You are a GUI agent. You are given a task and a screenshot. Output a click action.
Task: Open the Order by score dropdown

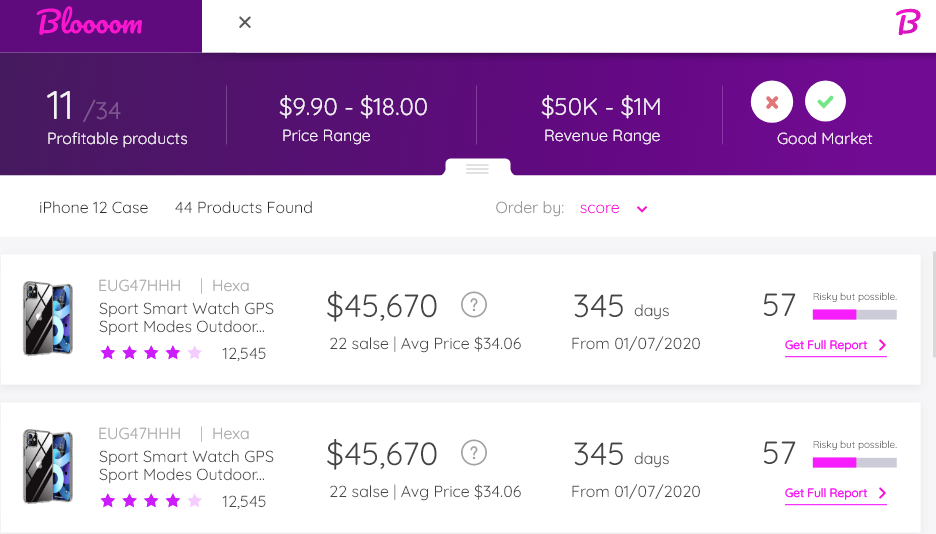600,208
